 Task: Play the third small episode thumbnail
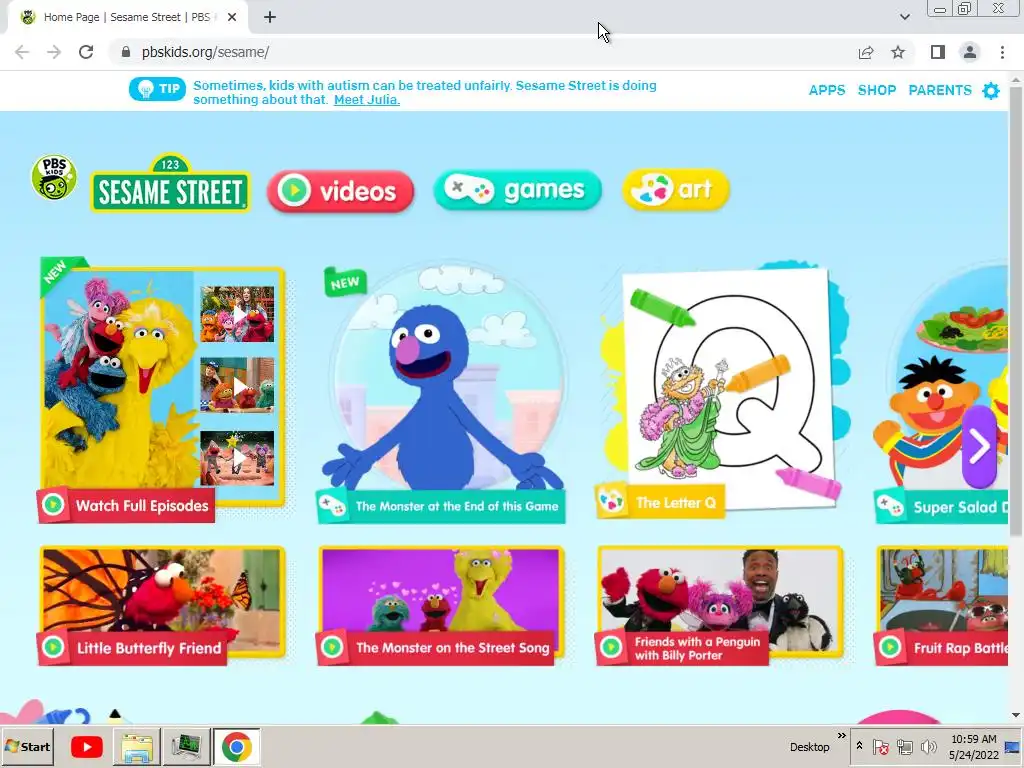point(237,457)
